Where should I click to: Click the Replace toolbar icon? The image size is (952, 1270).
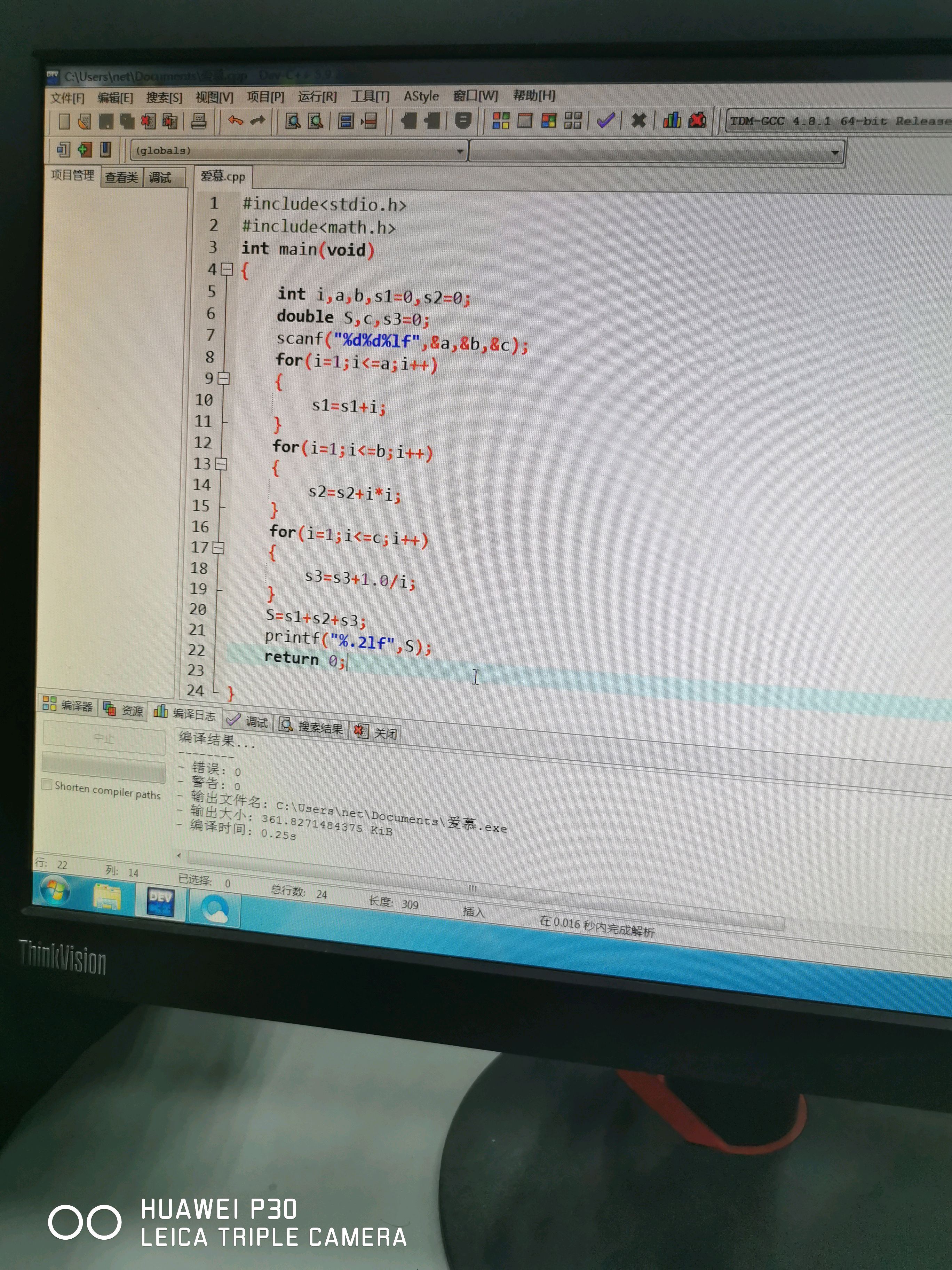[316, 121]
